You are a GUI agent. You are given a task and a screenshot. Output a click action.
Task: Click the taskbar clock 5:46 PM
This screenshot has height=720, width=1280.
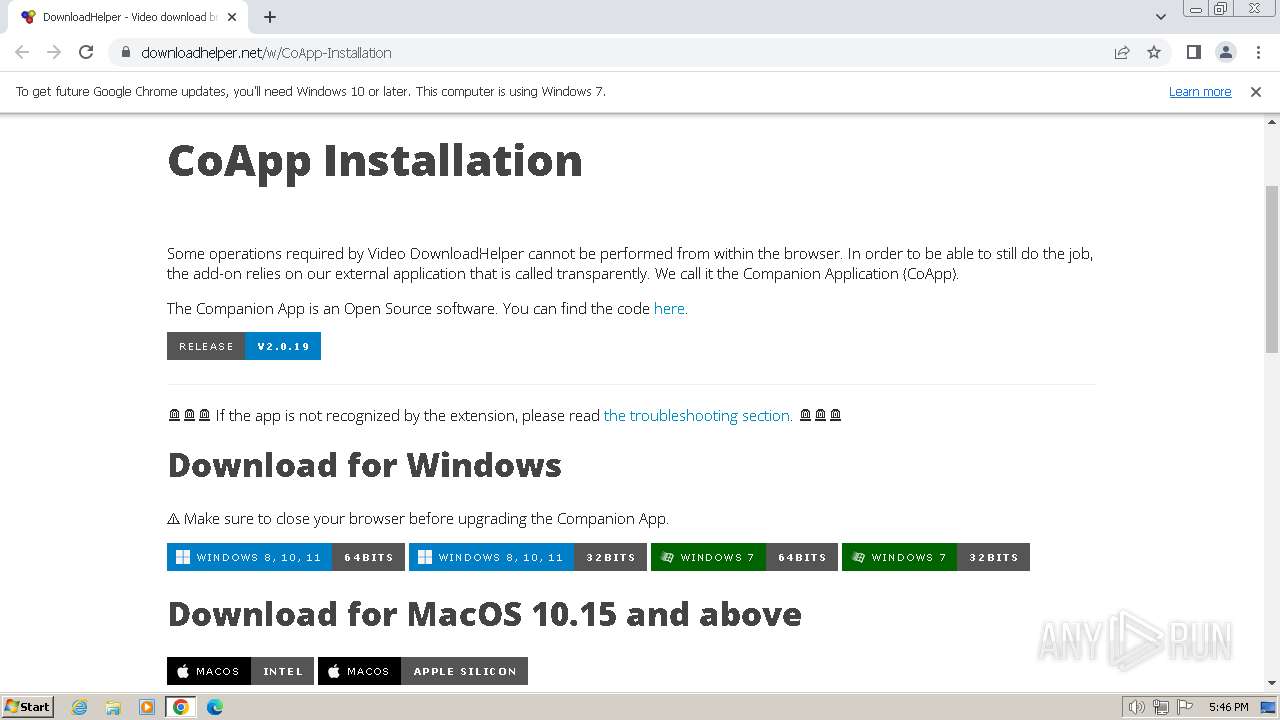point(1229,707)
